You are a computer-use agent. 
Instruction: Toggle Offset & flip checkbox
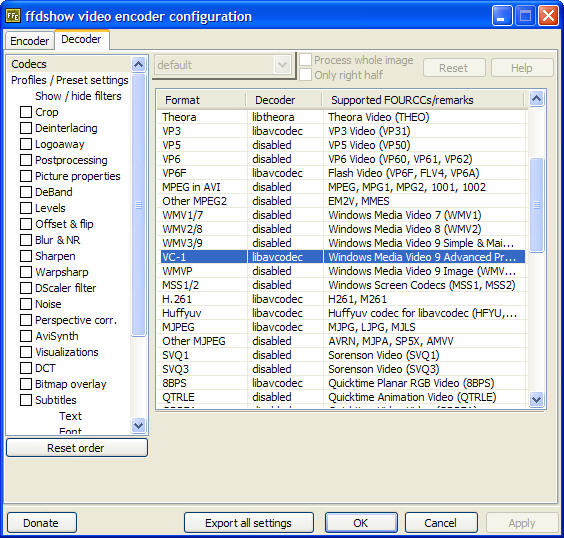[26, 224]
